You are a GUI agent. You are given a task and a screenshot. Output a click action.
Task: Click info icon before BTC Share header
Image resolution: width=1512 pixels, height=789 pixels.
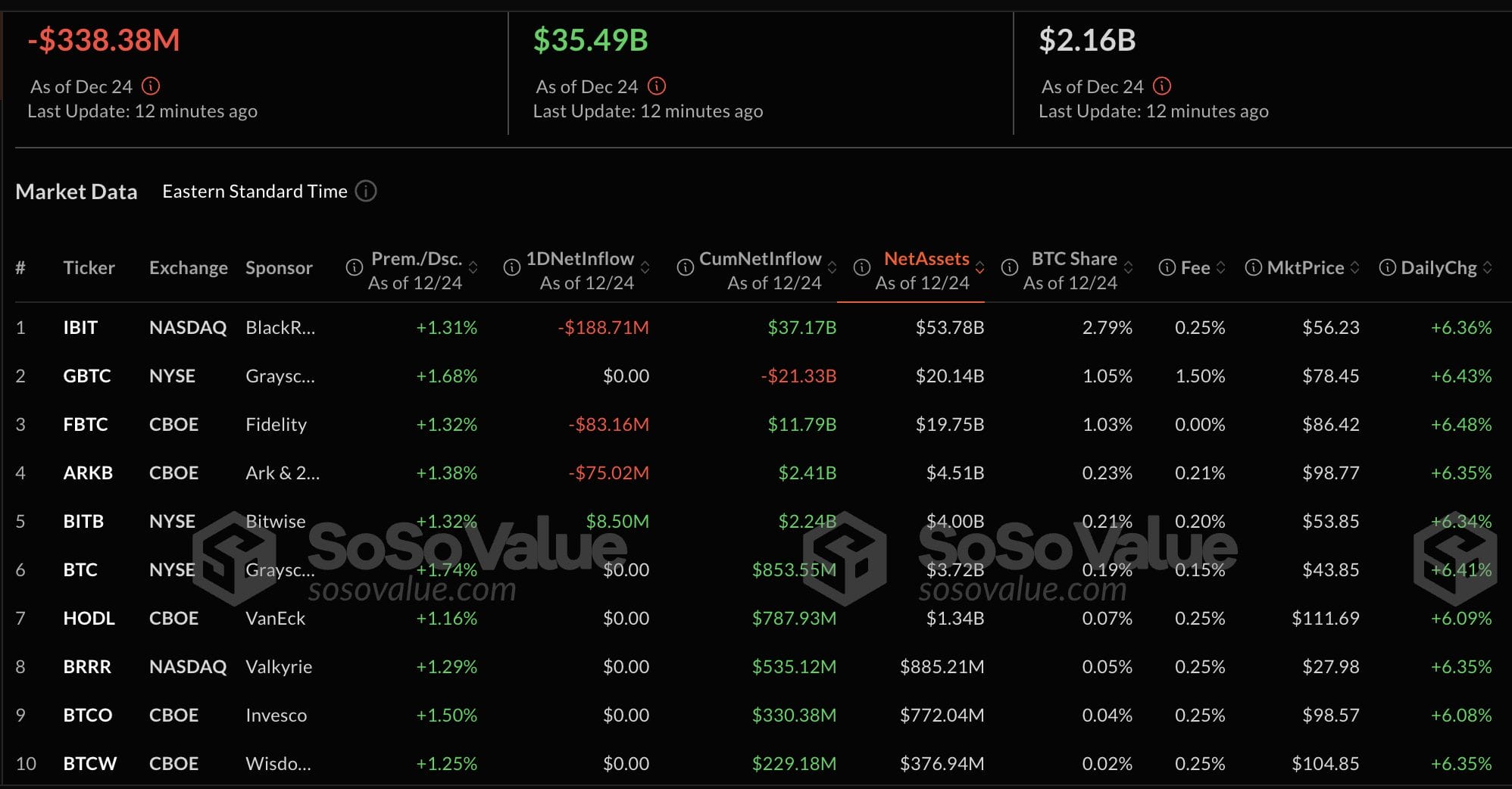point(1010,267)
